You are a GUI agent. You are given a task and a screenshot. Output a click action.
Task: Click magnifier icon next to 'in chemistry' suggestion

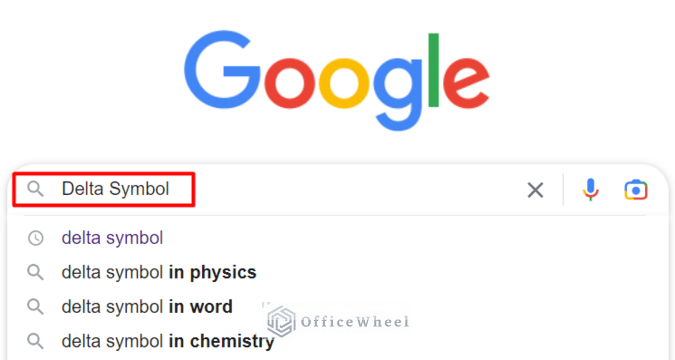[x=35, y=341]
